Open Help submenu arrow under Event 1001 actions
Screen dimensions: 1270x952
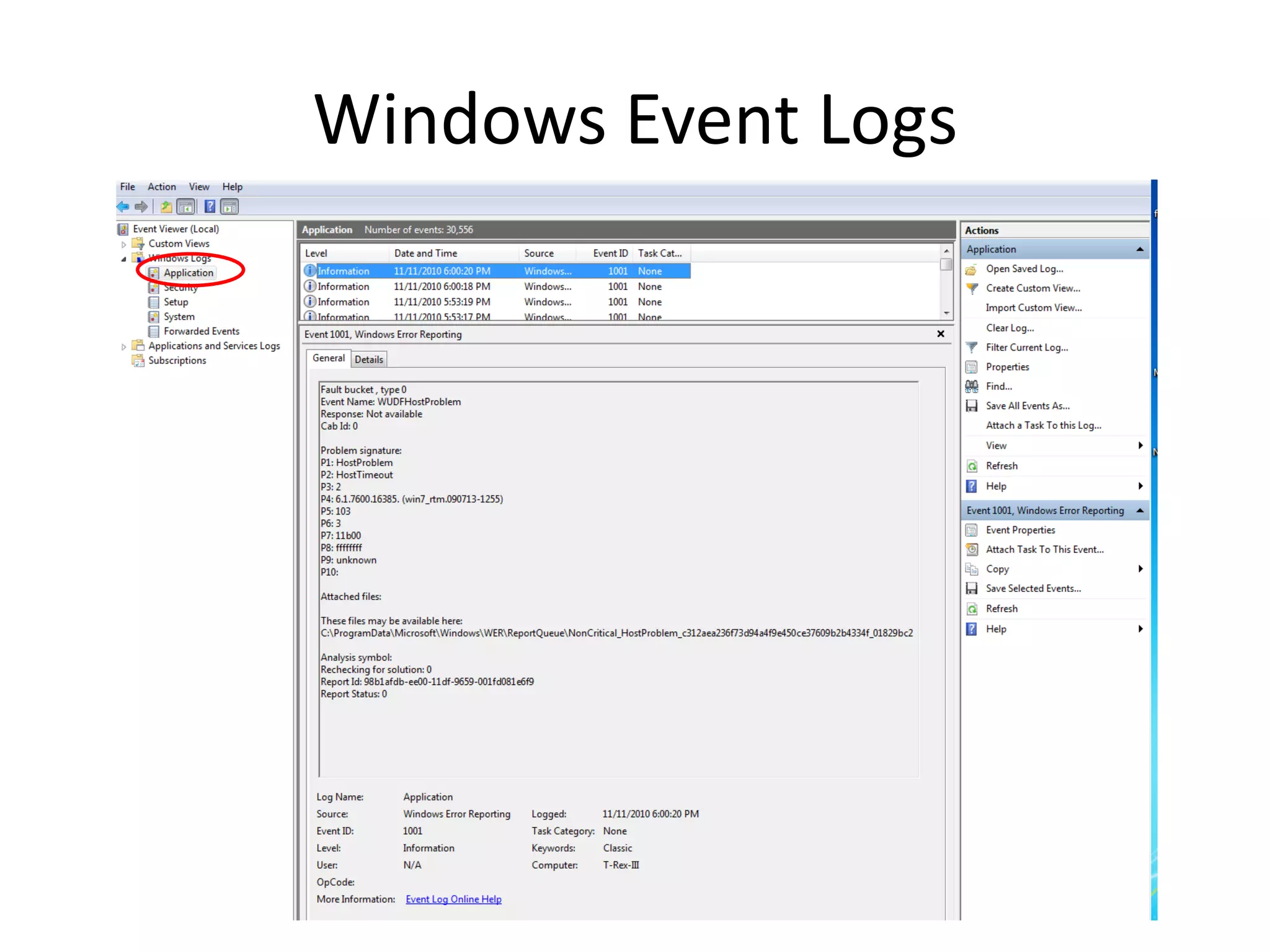click(1140, 629)
